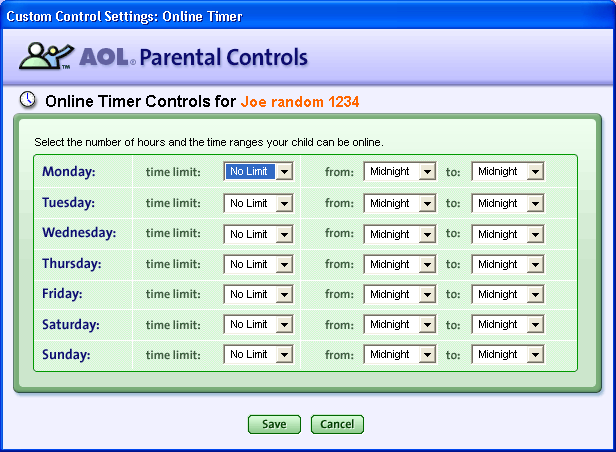616x452 pixels.
Task: Open Thursday time limit dropdown
Action: click(258, 264)
